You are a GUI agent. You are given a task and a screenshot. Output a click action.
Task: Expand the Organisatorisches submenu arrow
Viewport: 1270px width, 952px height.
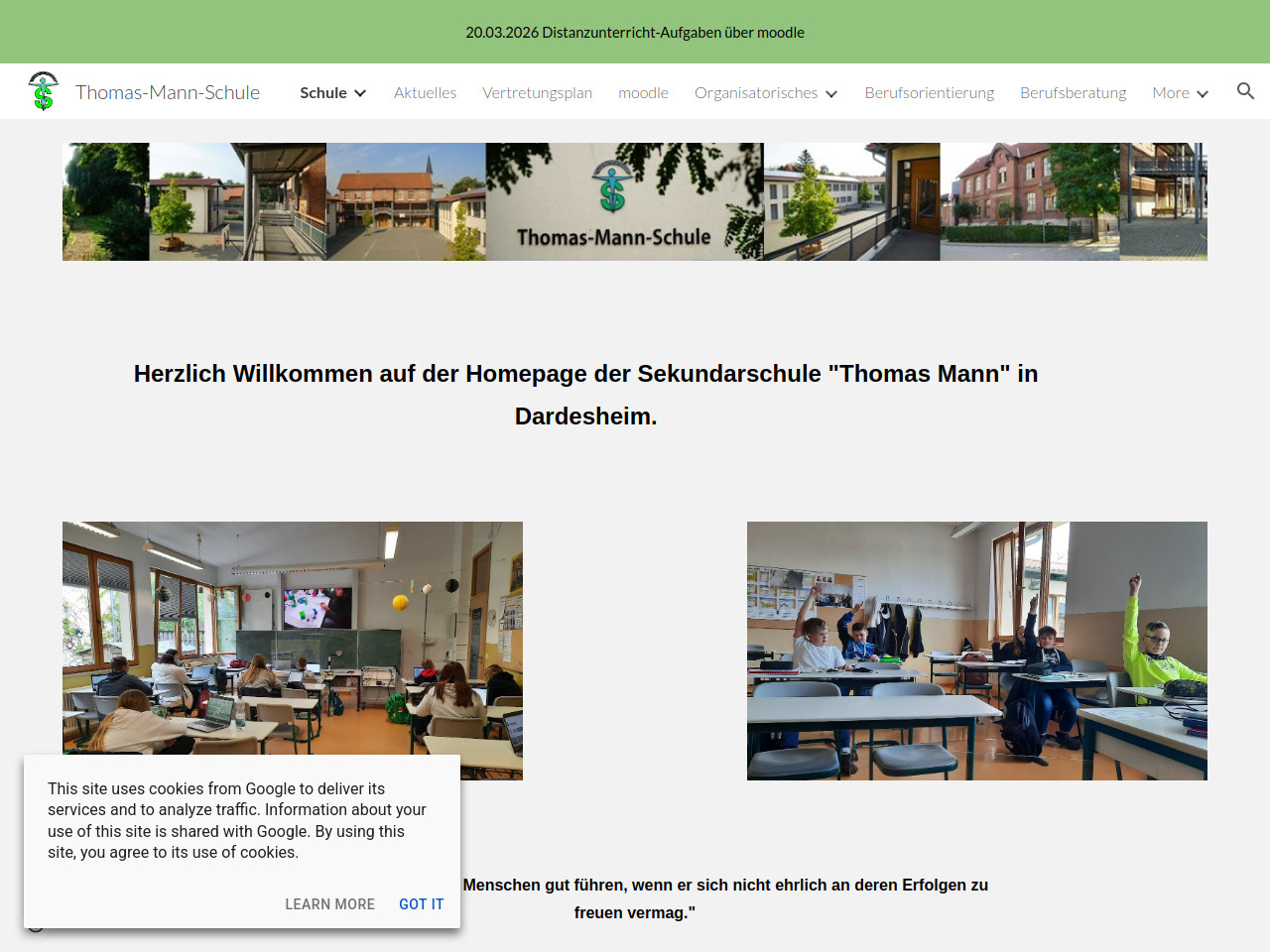coord(831,94)
